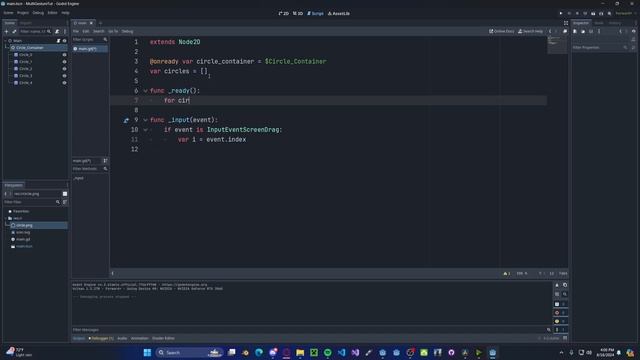
Task: Open renderer dropdown Forward+
Action: tap(625, 13)
